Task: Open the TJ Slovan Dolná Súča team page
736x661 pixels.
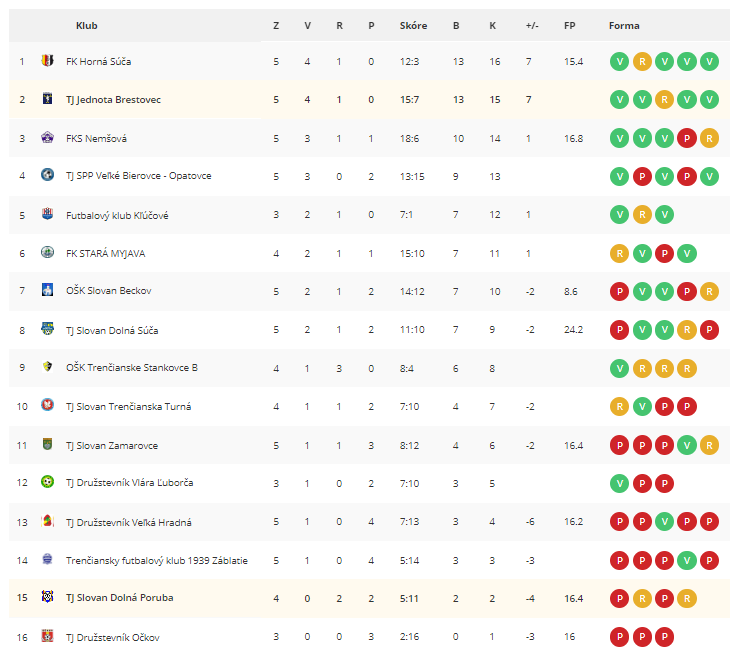Action: [112, 330]
